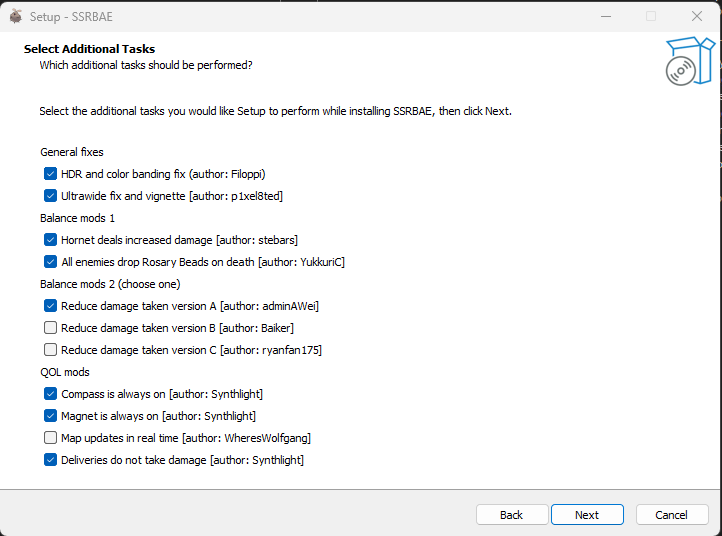Go to previous step with Back button
Screen dimensions: 722x536
click(x=512, y=515)
